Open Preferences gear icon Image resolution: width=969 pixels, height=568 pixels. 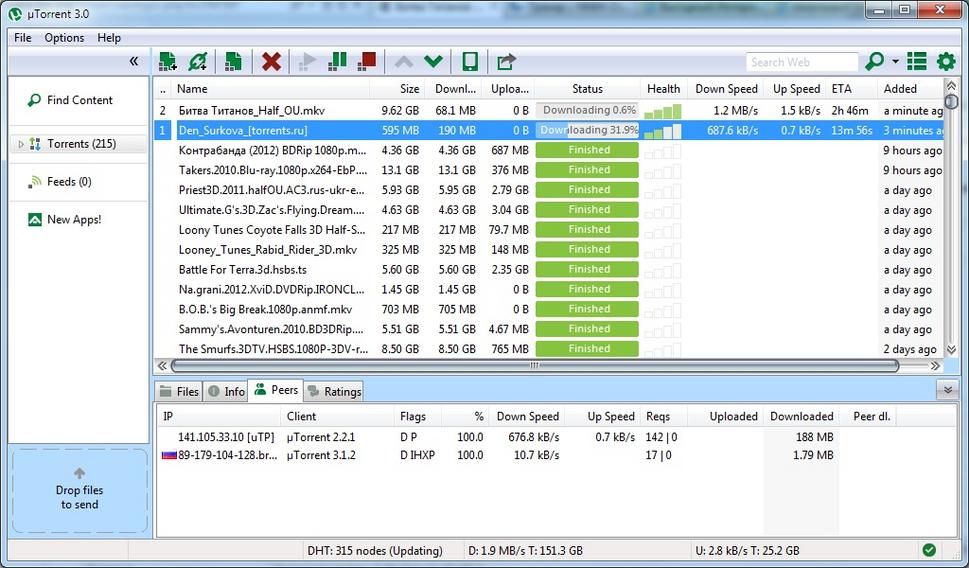pos(946,61)
